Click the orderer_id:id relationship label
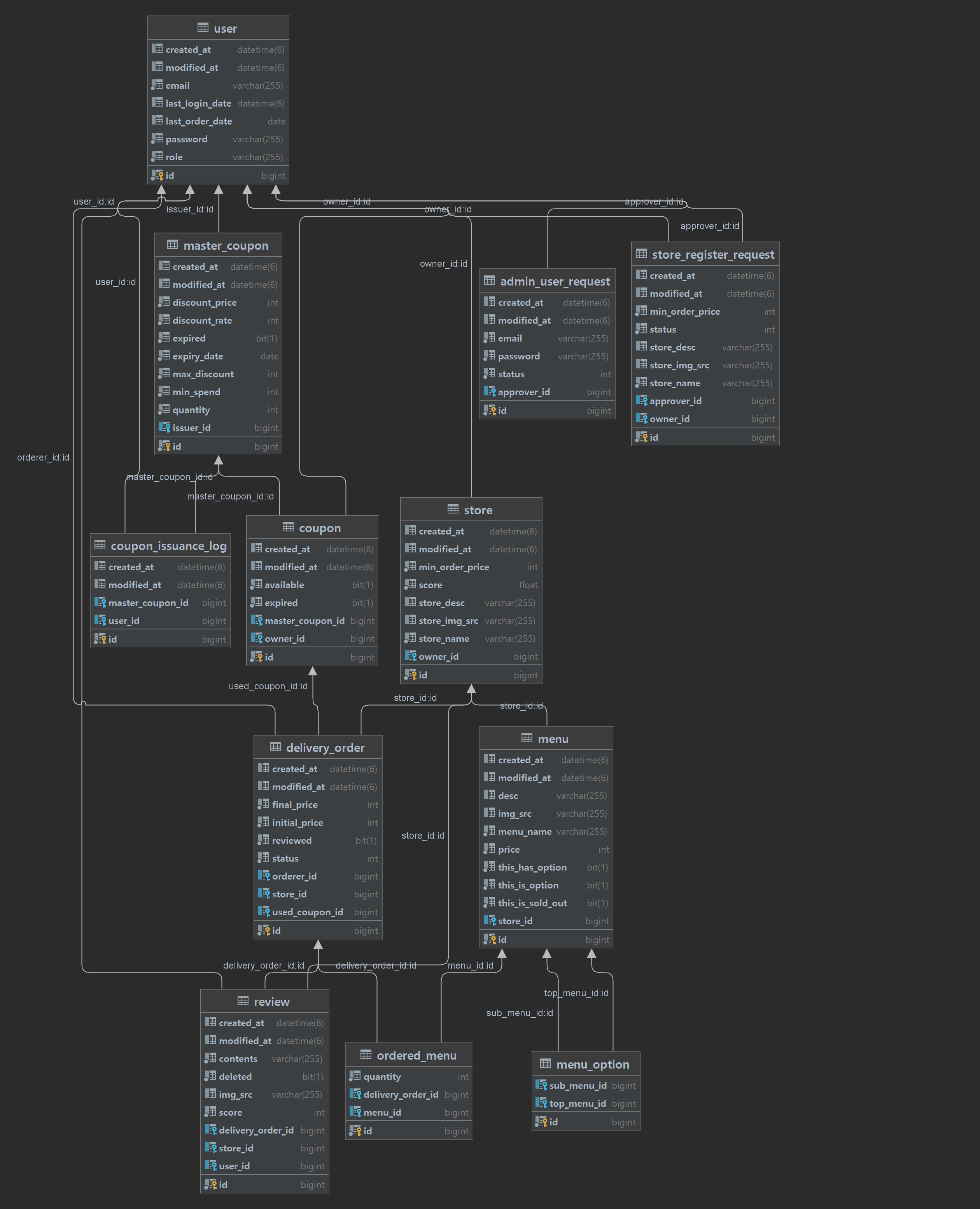 [43, 457]
